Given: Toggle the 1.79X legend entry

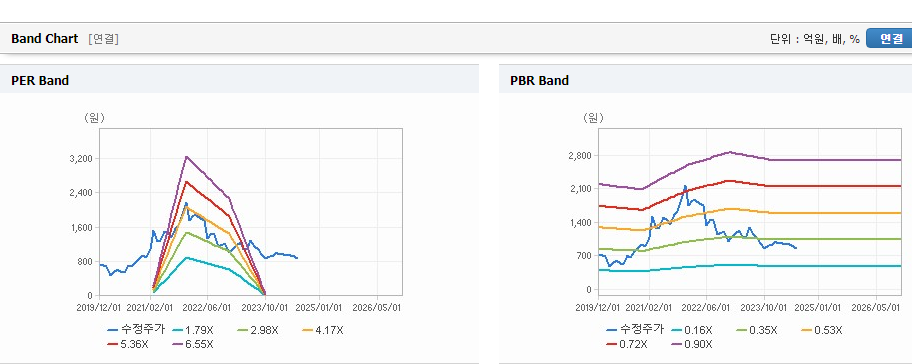Looking at the screenshot, I should click(192, 330).
